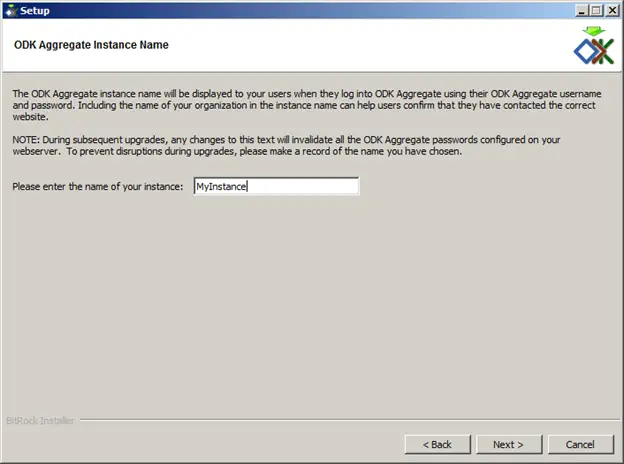Click the ODK logo in header

pos(594,46)
